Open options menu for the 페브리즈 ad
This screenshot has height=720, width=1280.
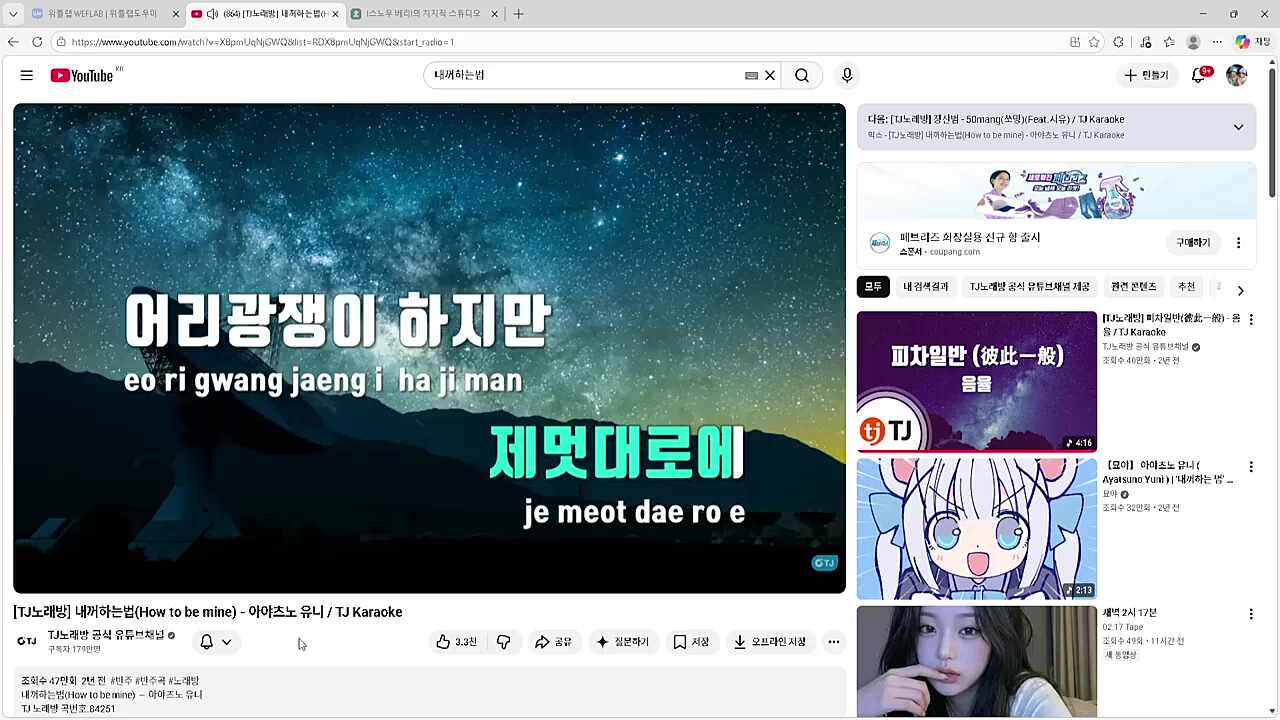[1238, 243]
